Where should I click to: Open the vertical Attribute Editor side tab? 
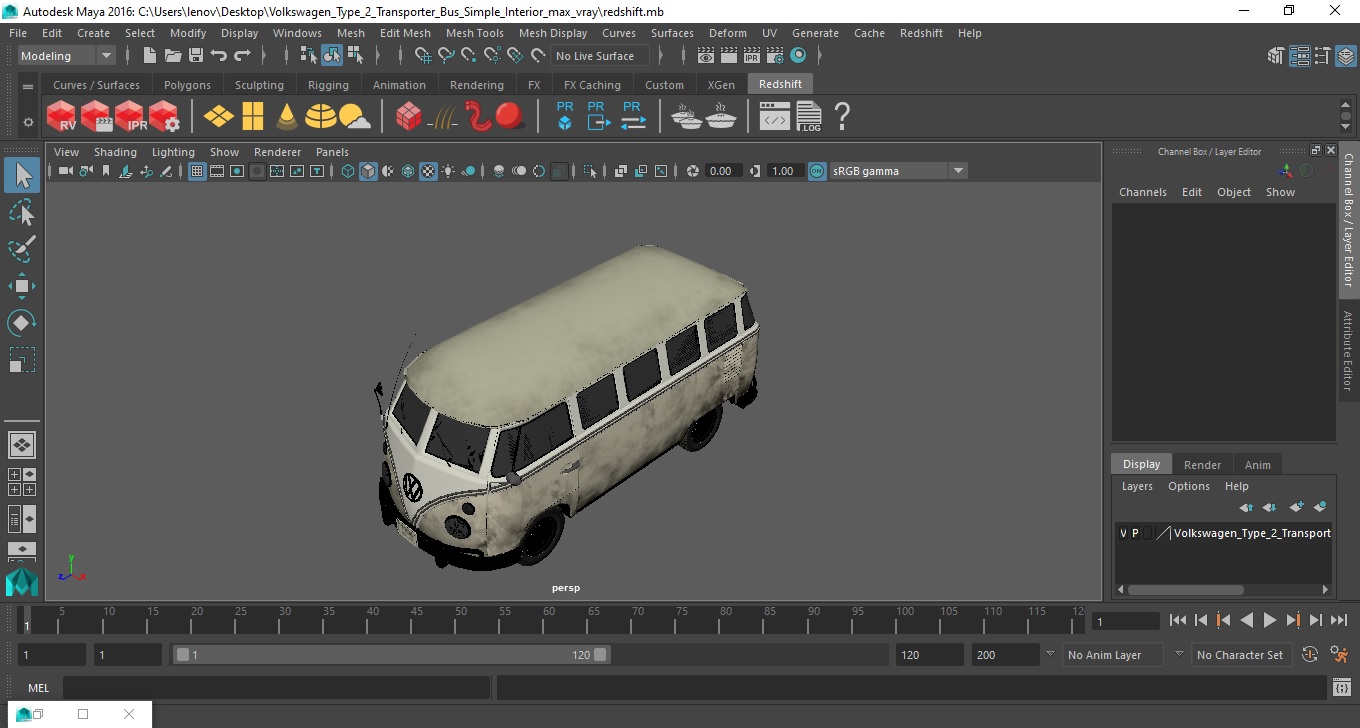pos(1348,350)
